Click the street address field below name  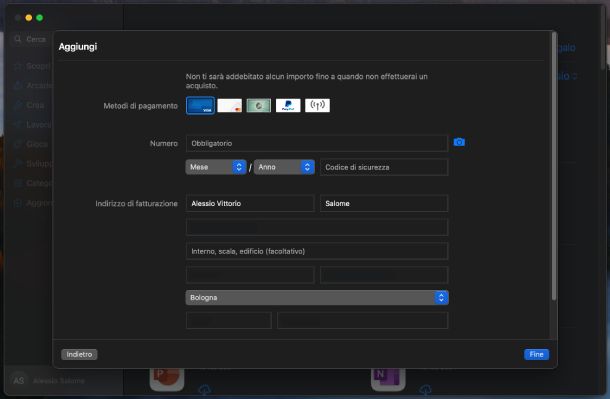pyautogui.click(x=317, y=227)
